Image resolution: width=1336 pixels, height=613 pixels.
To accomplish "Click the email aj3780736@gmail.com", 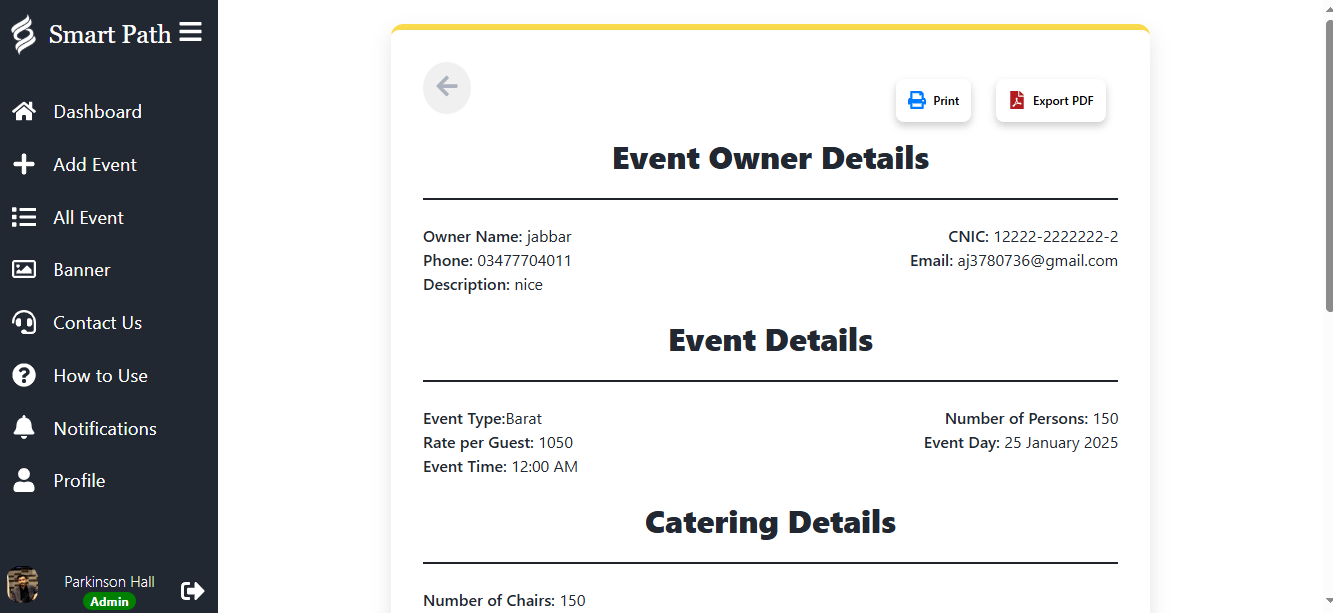I will pos(1037,261).
